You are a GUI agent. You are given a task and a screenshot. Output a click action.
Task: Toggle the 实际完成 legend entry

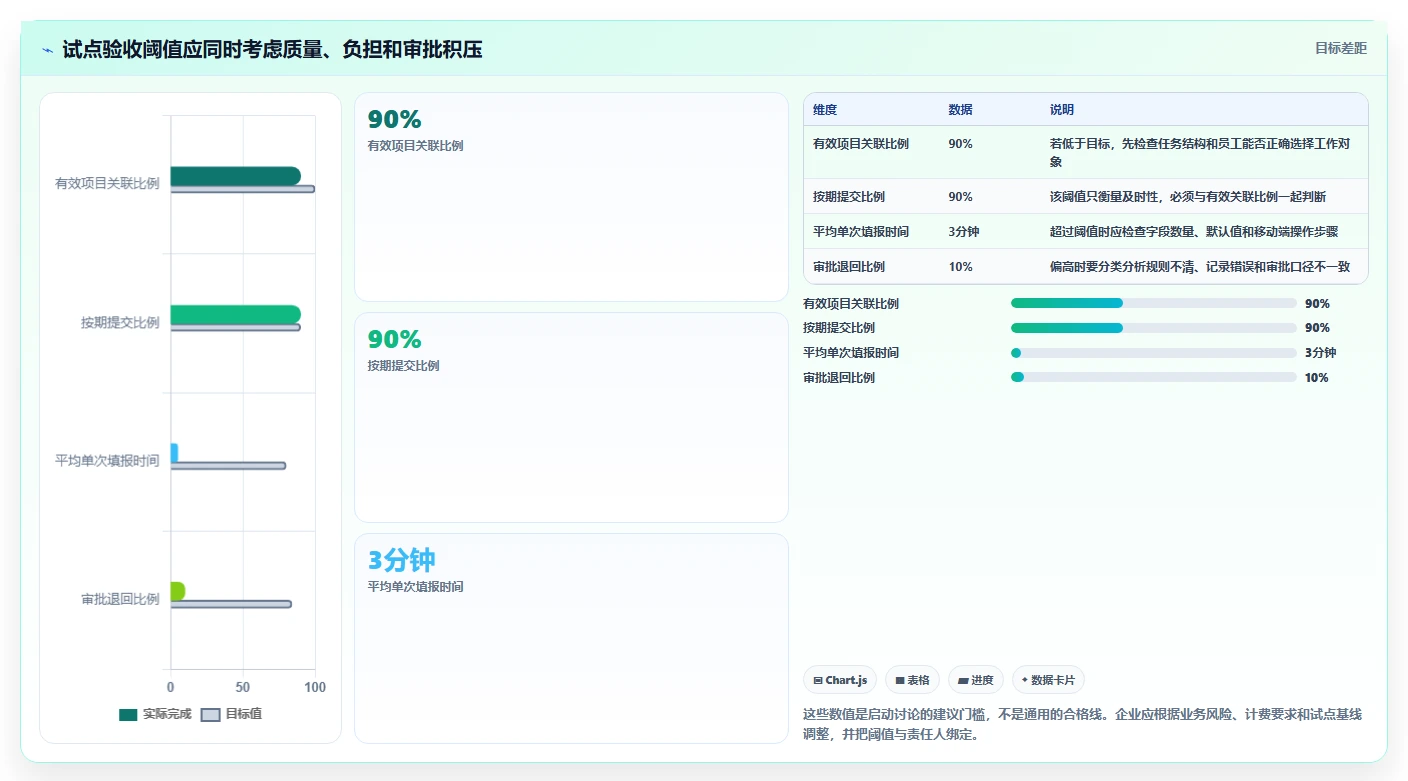coord(155,714)
